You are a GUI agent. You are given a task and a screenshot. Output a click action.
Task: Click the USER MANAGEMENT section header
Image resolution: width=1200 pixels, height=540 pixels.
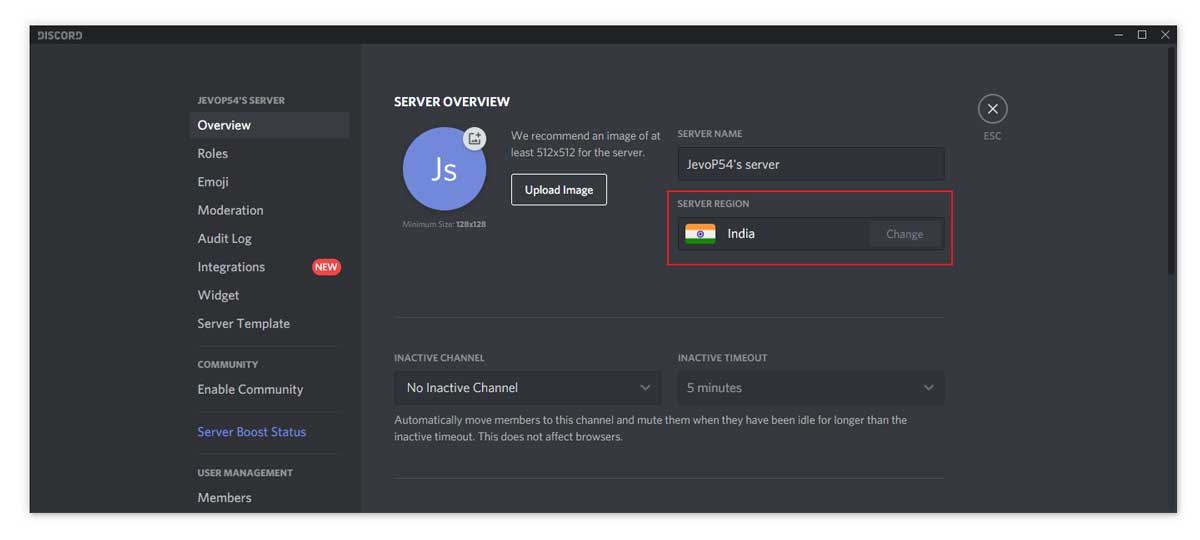(x=245, y=473)
